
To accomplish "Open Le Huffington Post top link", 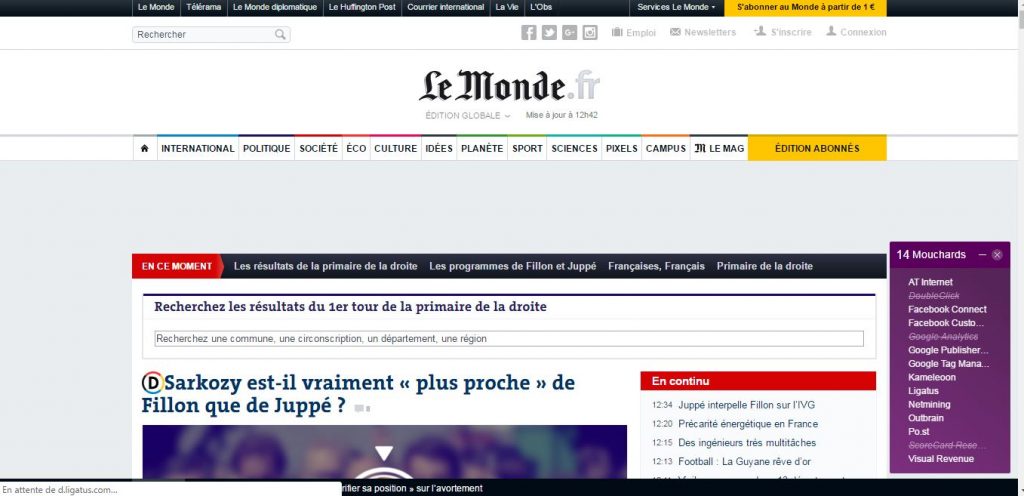I will [x=362, y=7].
